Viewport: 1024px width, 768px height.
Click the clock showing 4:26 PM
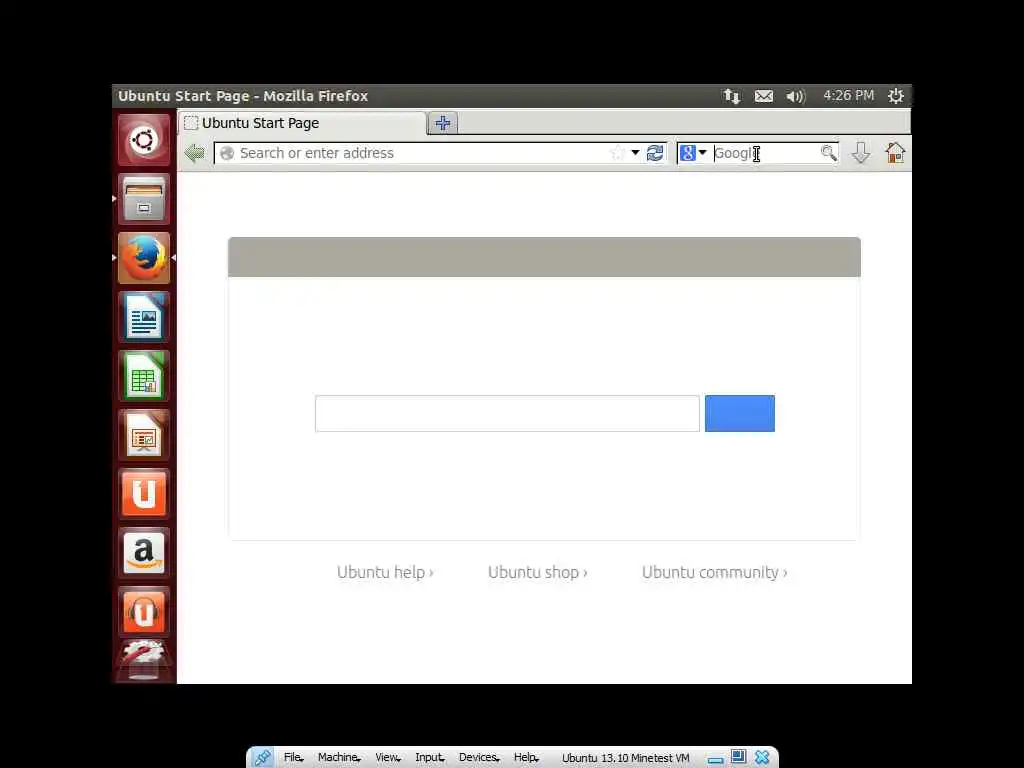click(x=848, y=96)
